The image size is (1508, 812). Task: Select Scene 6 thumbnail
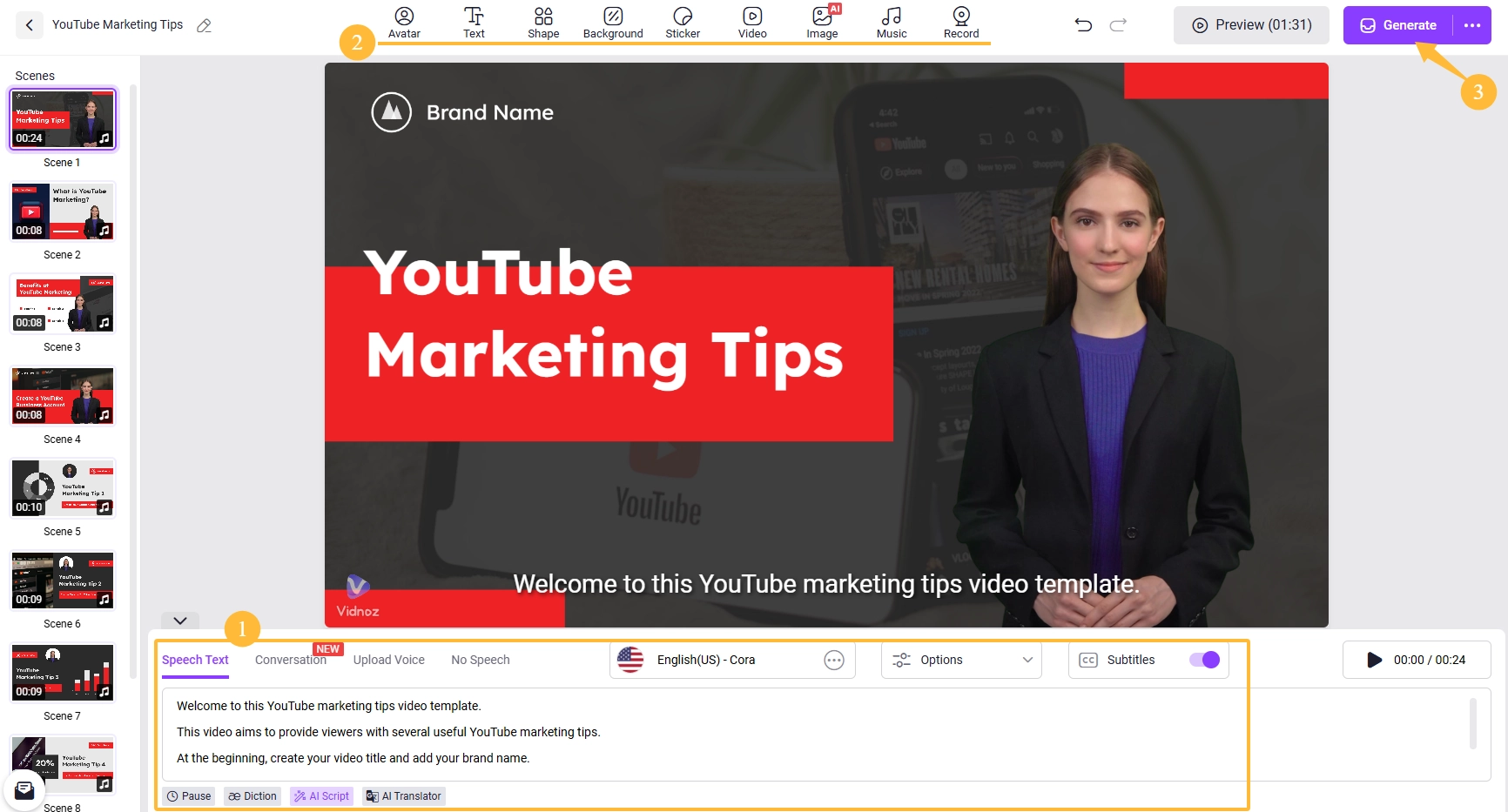63,580
